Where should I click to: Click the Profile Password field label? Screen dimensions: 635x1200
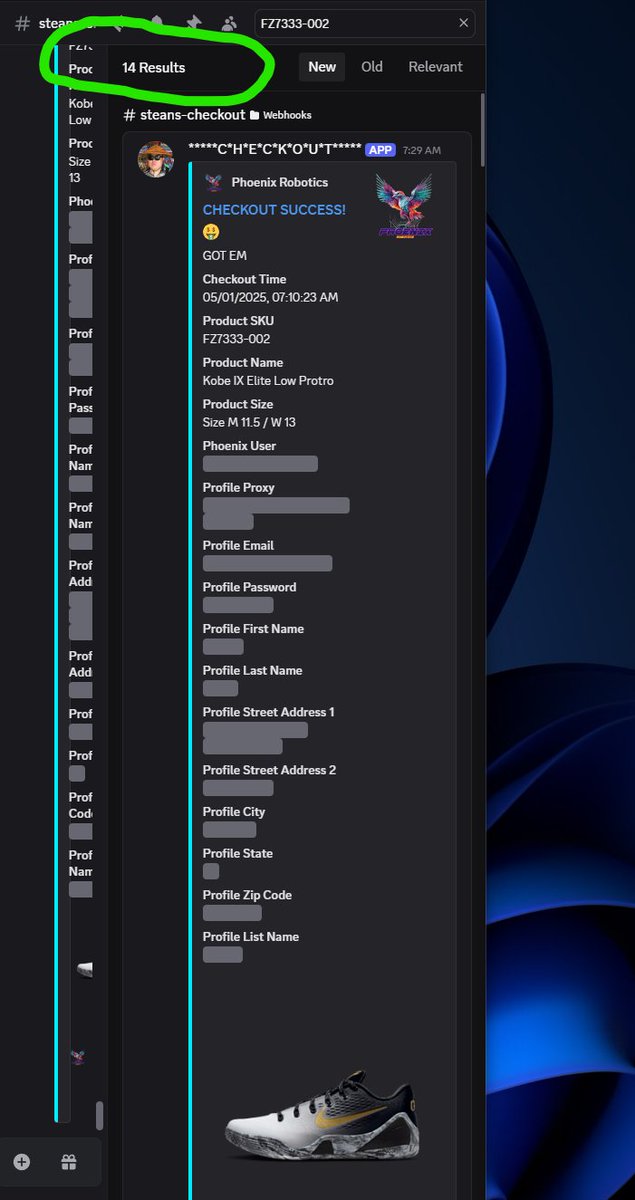[250, 588]
